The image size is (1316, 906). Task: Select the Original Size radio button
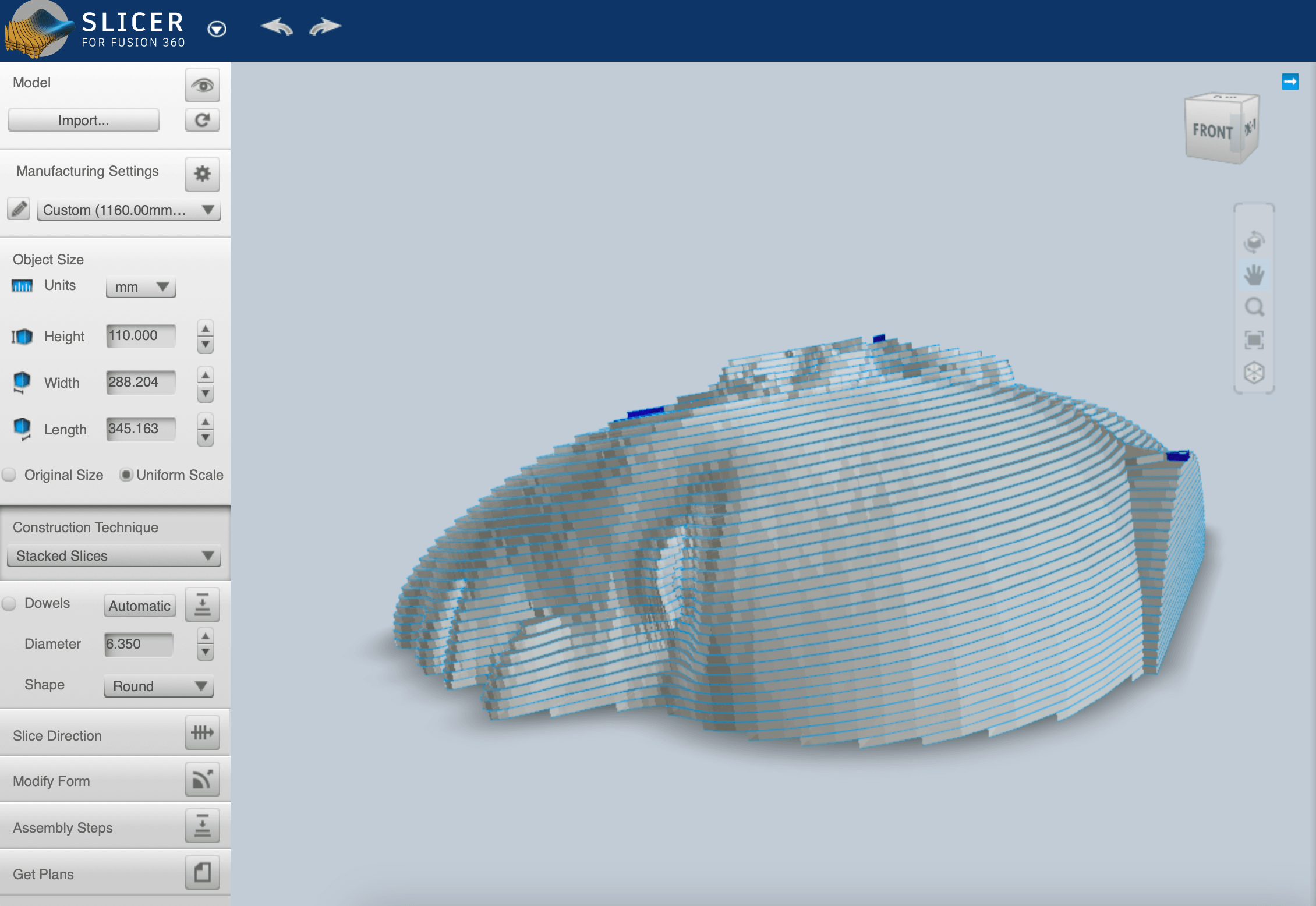tap(11, 475)
